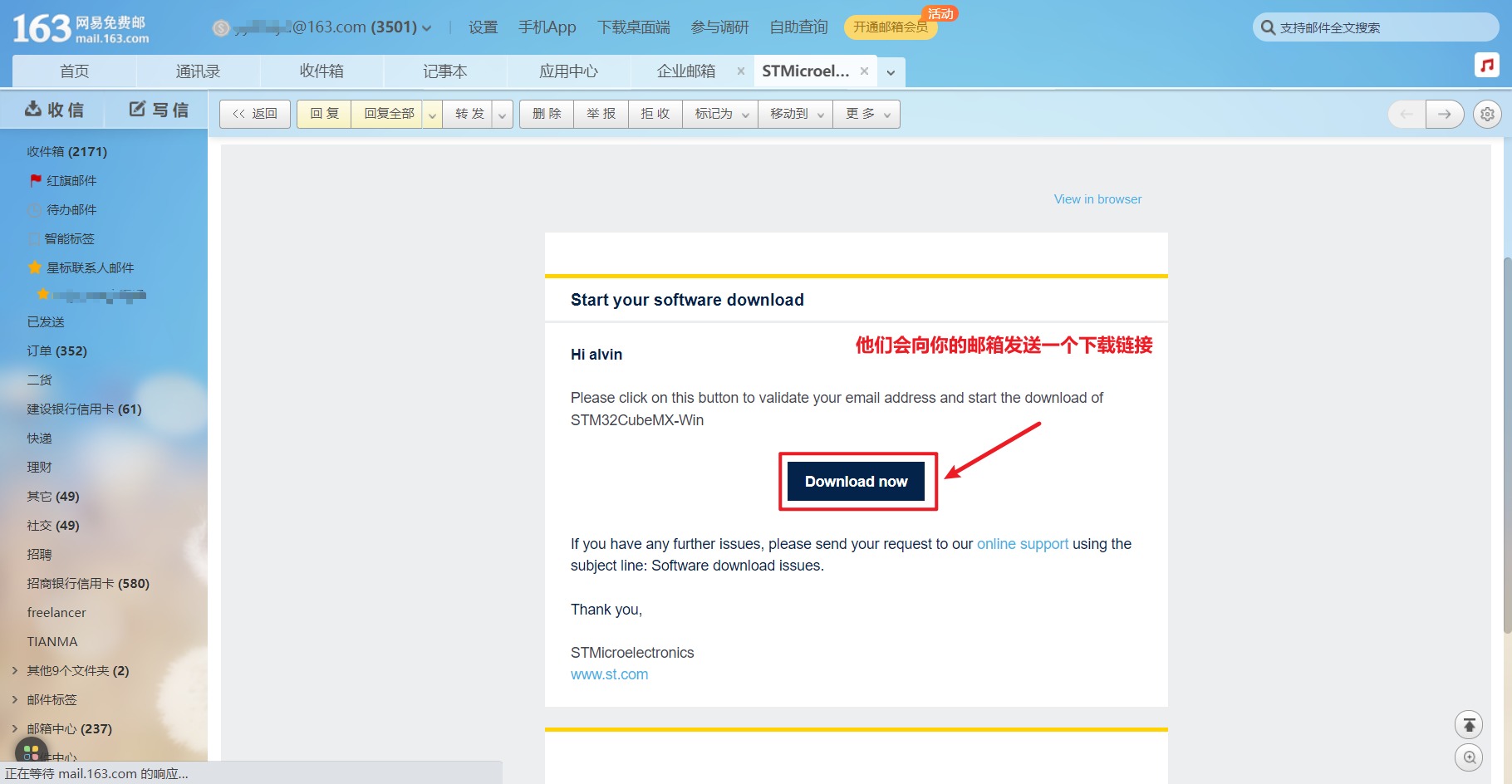Open the 订单 (352) folder

56,350
